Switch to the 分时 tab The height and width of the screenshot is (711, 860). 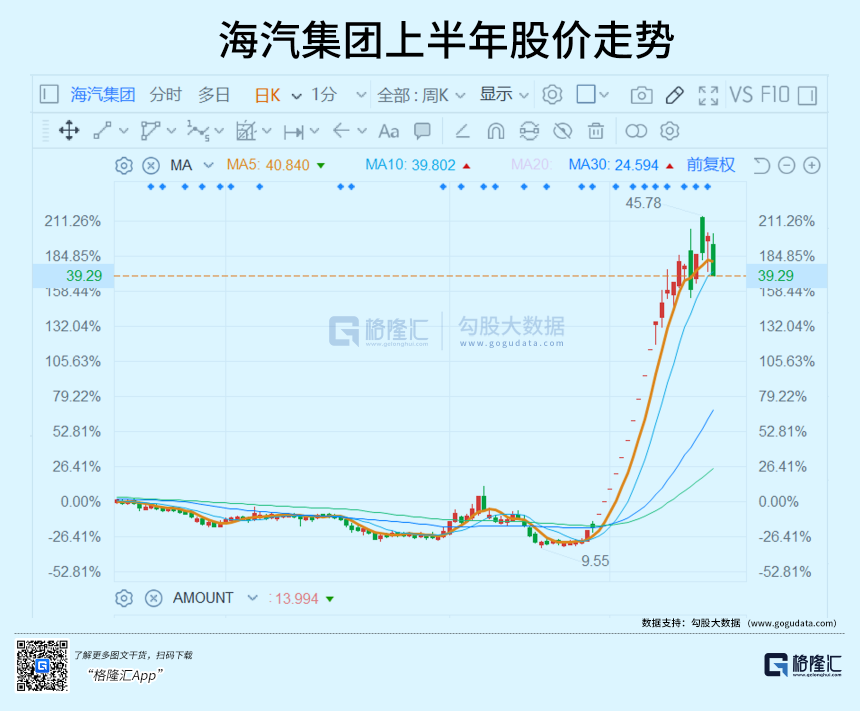(166, 95)
